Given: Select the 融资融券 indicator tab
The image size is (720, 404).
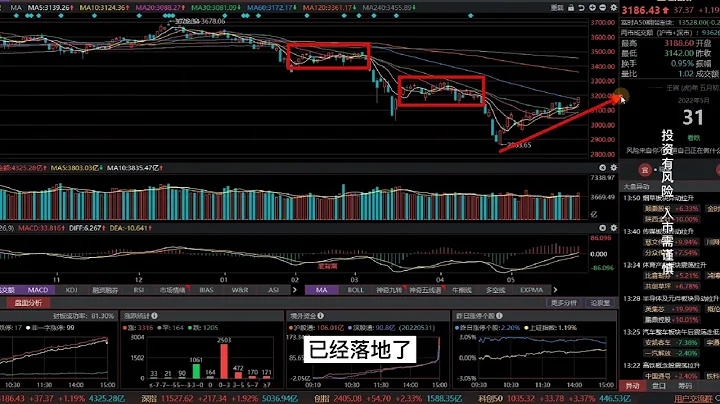Looking at the screenshot, I should tap(105, 290).
